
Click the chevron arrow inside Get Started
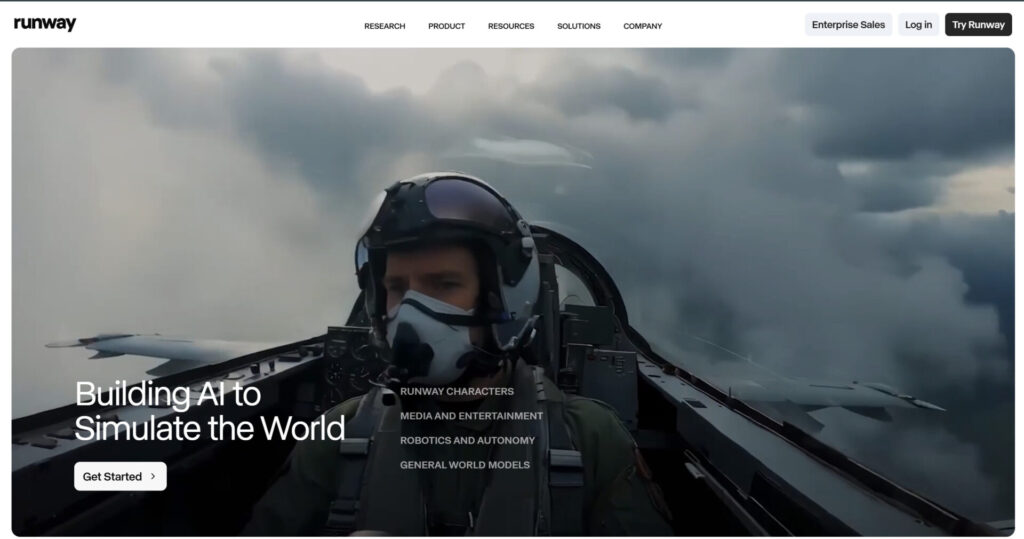tap(153, 477)
